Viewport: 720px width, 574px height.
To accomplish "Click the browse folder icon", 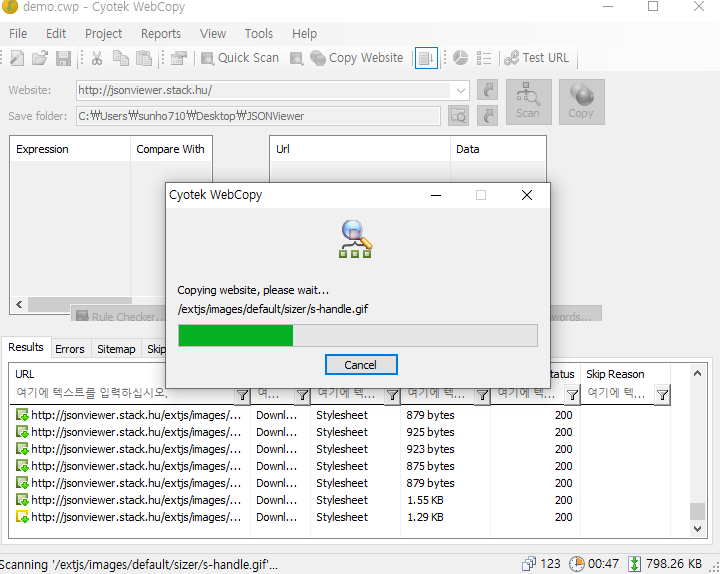I will coord(458,116).
